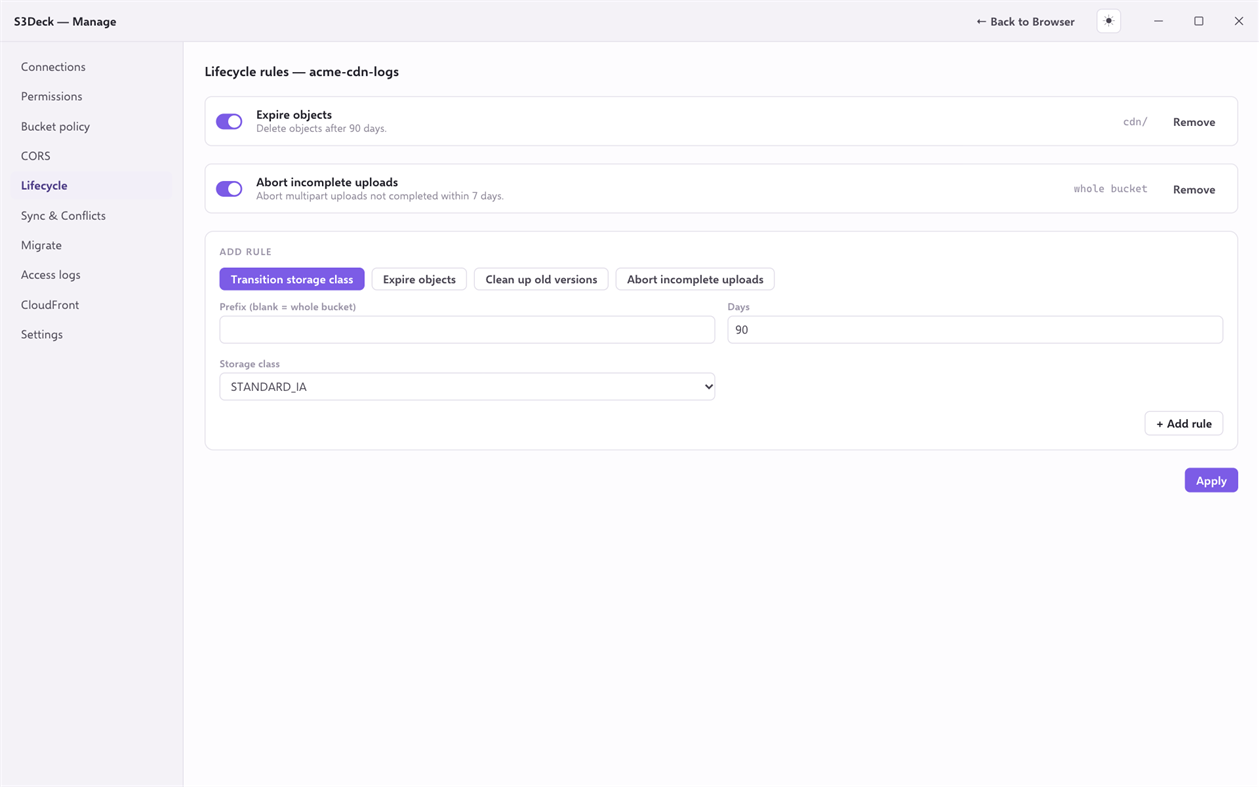The width and height of the screenshot is (1259, 787).
Task: Switch to Clean up old versions rule type
Action: (x=541, y=279)
